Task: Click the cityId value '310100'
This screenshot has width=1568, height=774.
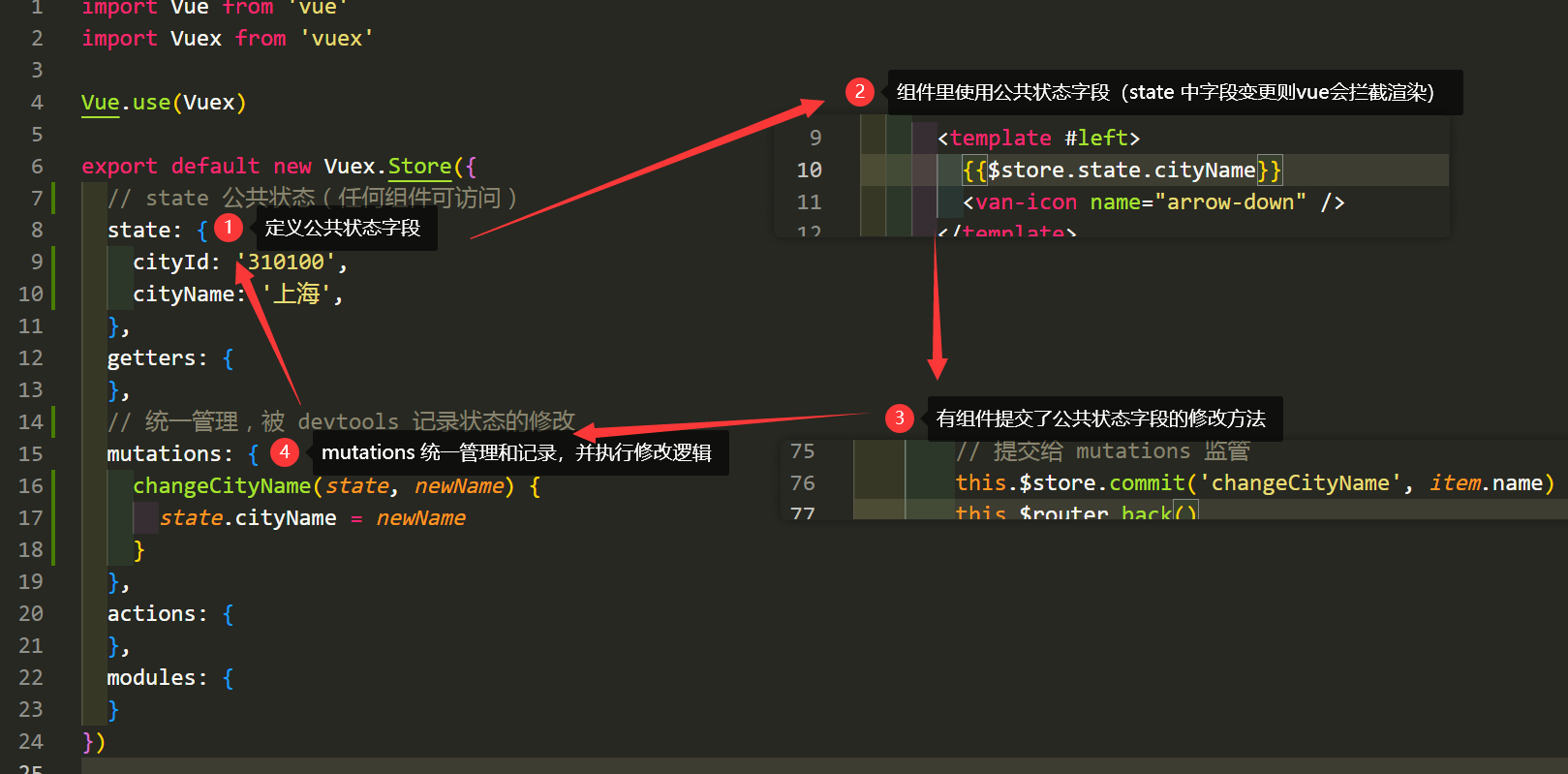Action: [287, 263]
